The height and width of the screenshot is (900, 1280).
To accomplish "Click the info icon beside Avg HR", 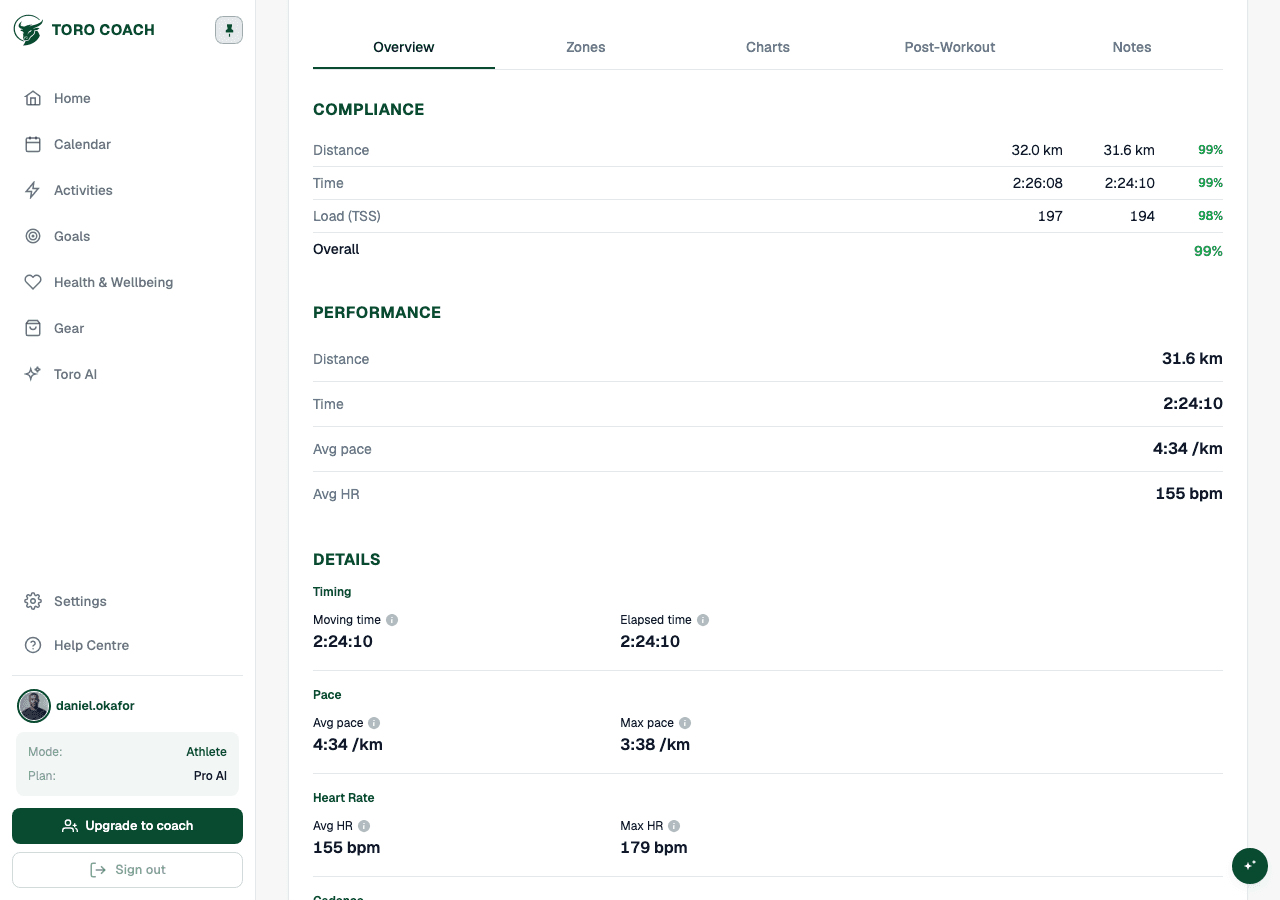I will click(x=364, y=826).
